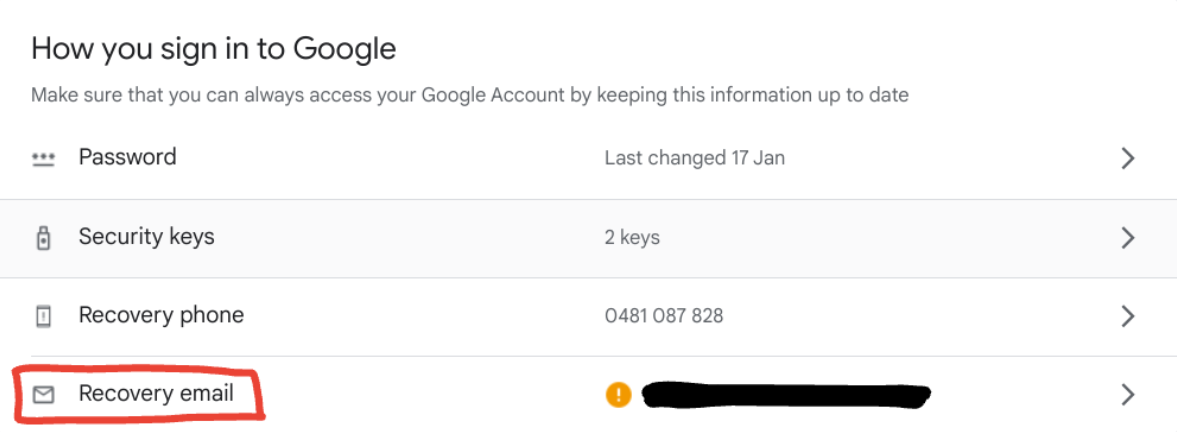This screenshot has width=1177, height=432.
Task: Expand the Recovery phone row chevron
Action: point(1128,316)
